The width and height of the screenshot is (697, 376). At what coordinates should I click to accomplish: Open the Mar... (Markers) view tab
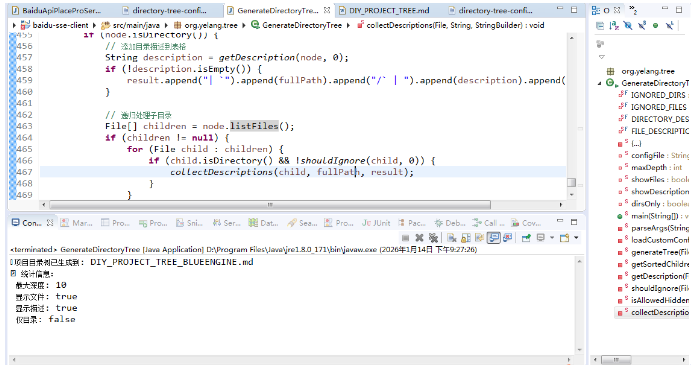pos(76,223)
